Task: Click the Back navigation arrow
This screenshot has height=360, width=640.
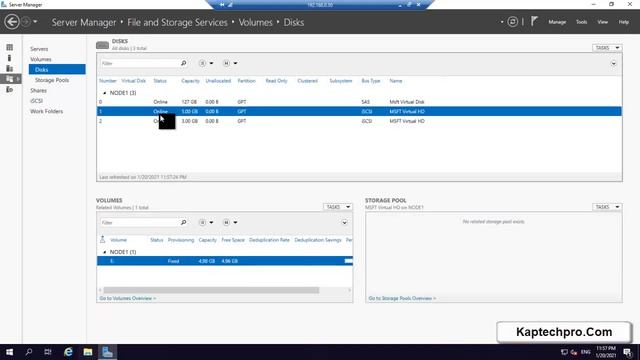Action: (x=12, y=22)
